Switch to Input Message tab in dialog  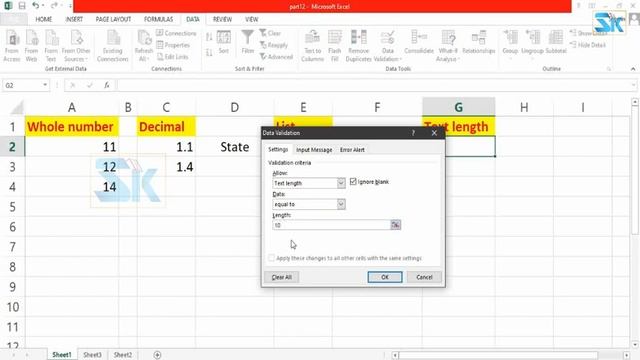(314, 150)
